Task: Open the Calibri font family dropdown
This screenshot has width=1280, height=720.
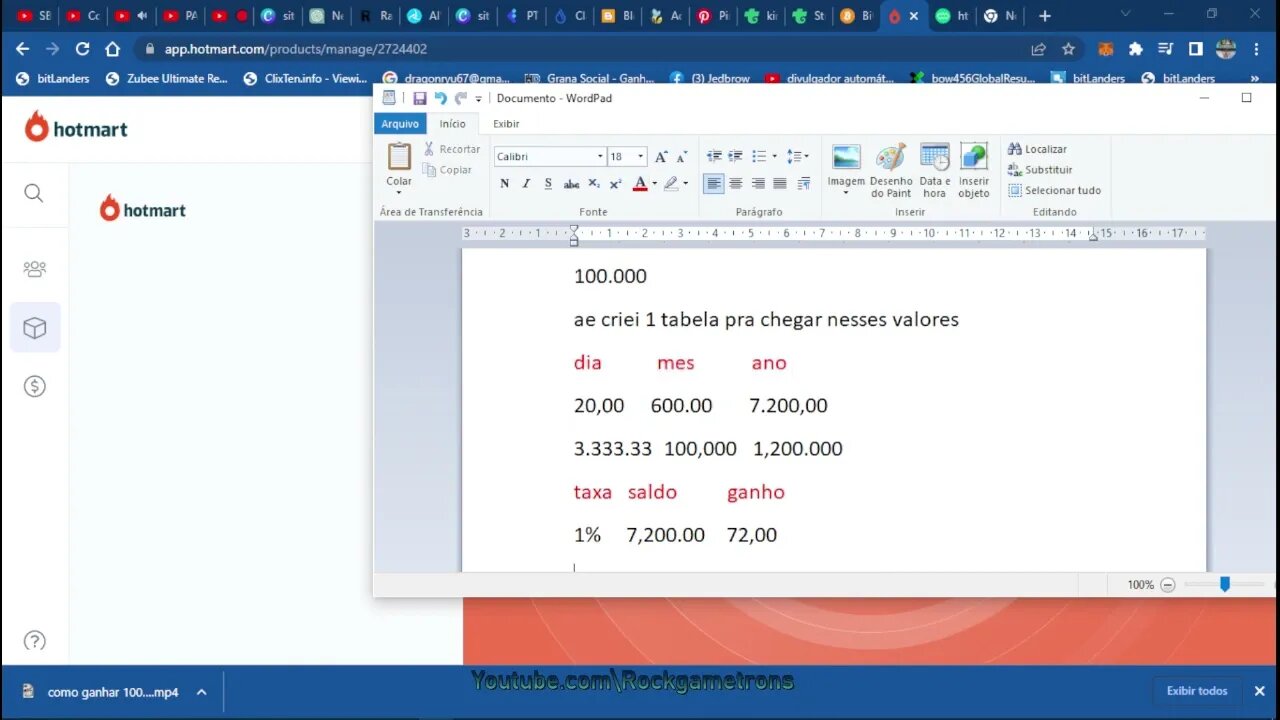Action: (x=600, y=157)
